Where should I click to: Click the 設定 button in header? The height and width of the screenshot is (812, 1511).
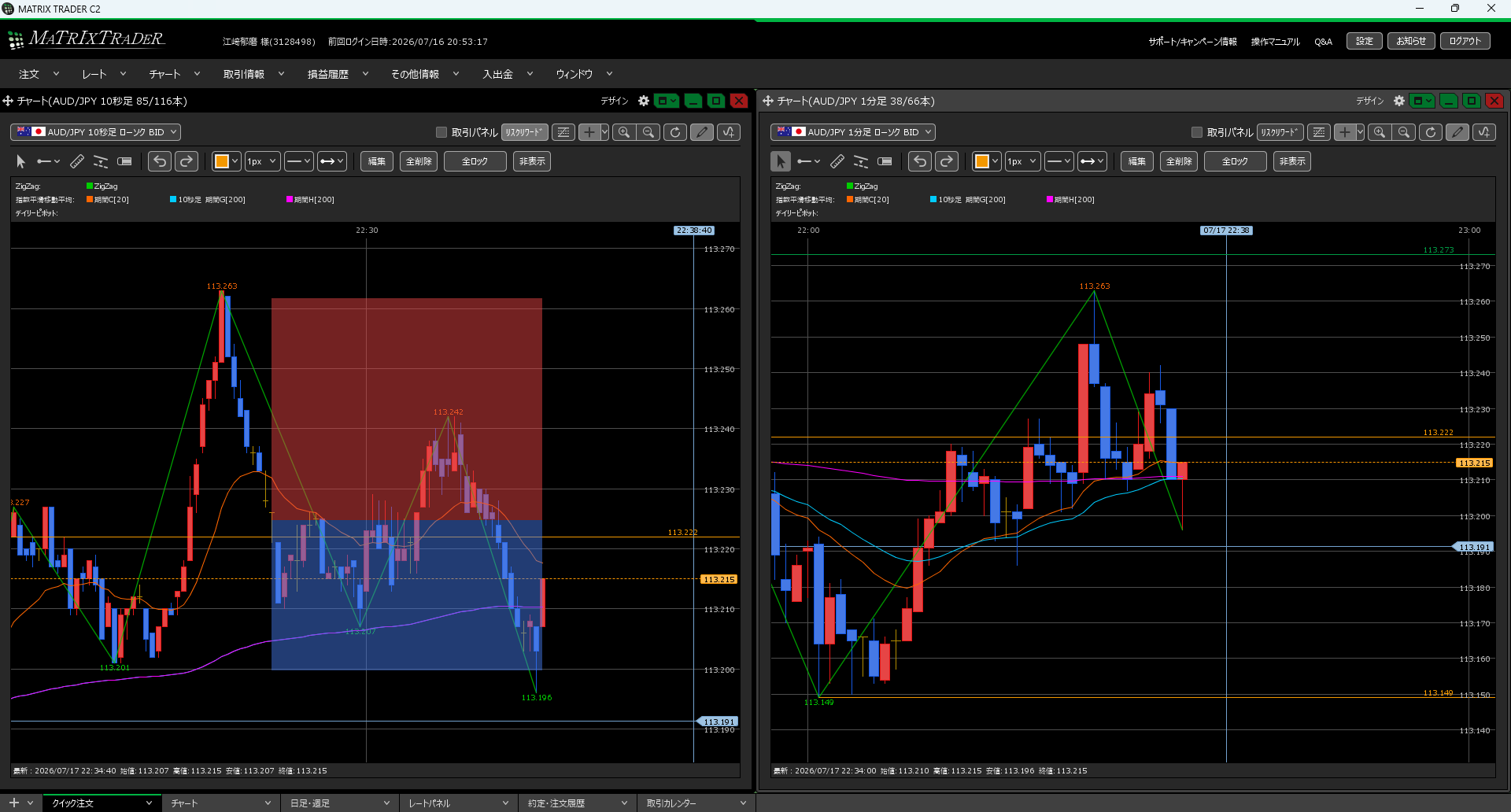coord(1365,41)
